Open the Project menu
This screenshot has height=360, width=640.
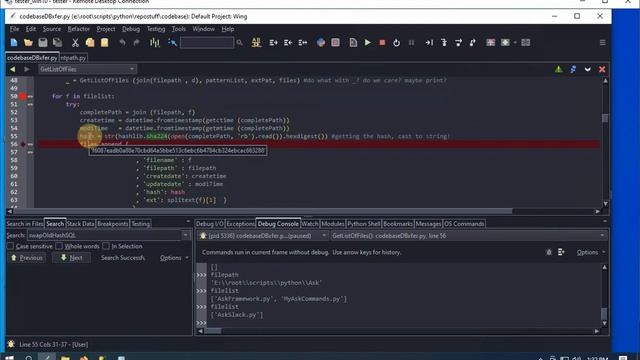click(x=106, y=29)
